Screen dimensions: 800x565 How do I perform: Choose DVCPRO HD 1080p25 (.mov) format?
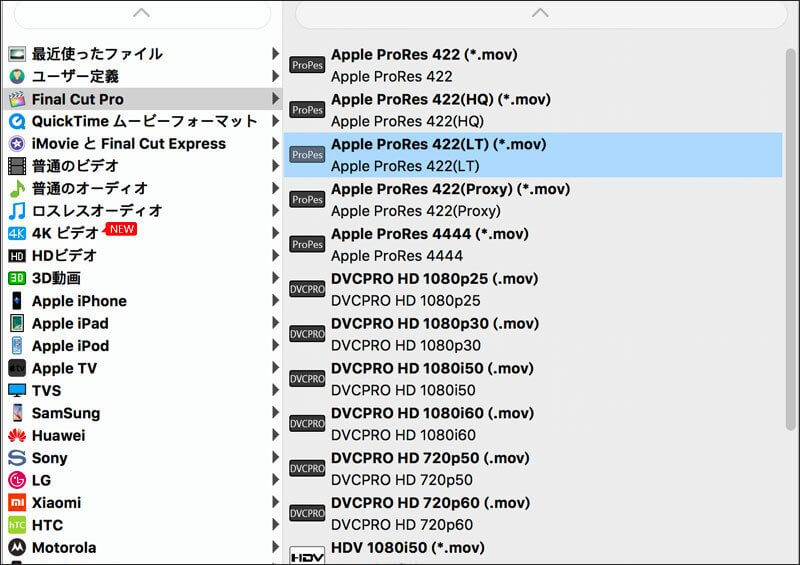[533, 289]
